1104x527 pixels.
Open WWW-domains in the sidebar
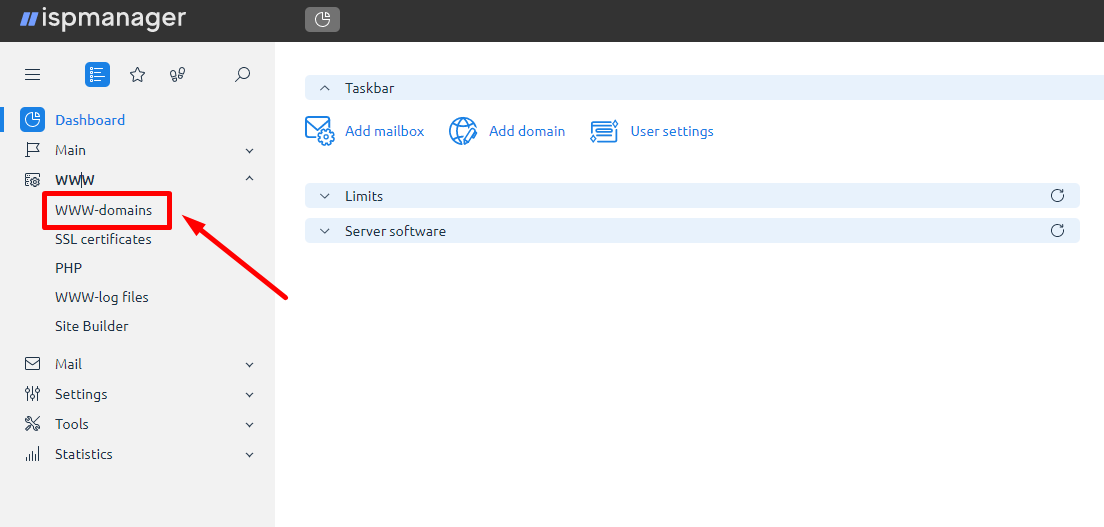click(104, 210)
